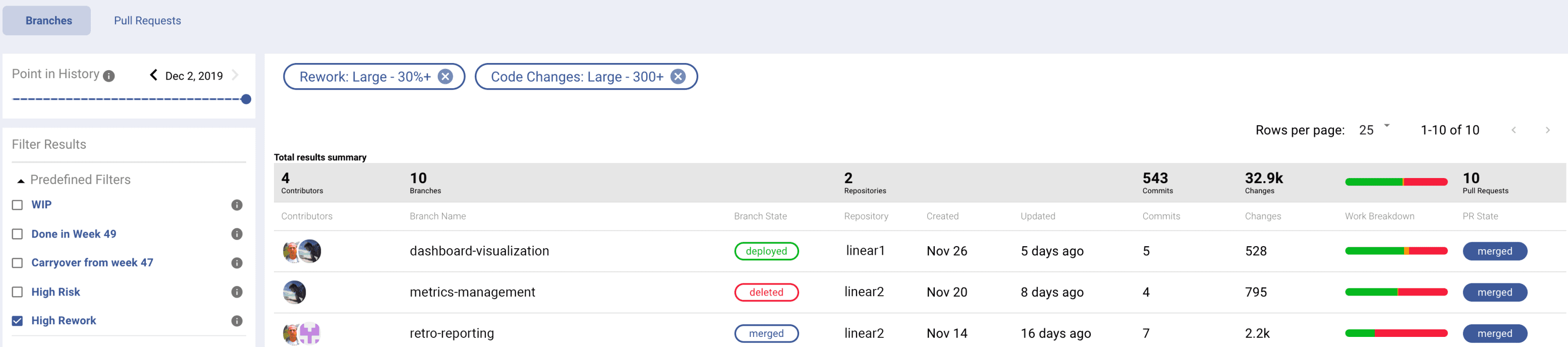Click the 1-10 of 10 pagination text
The height and width of the screenshot is (347, 1568).
tap(1449, 130)
